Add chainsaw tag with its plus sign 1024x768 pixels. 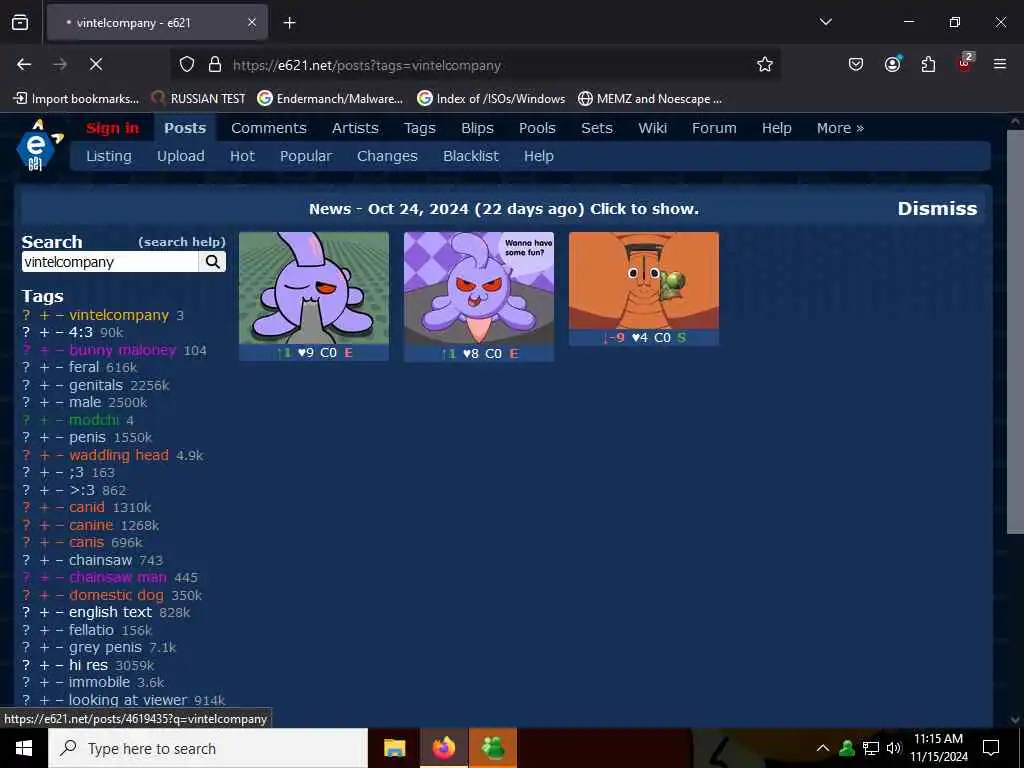(x=44, y=560)
